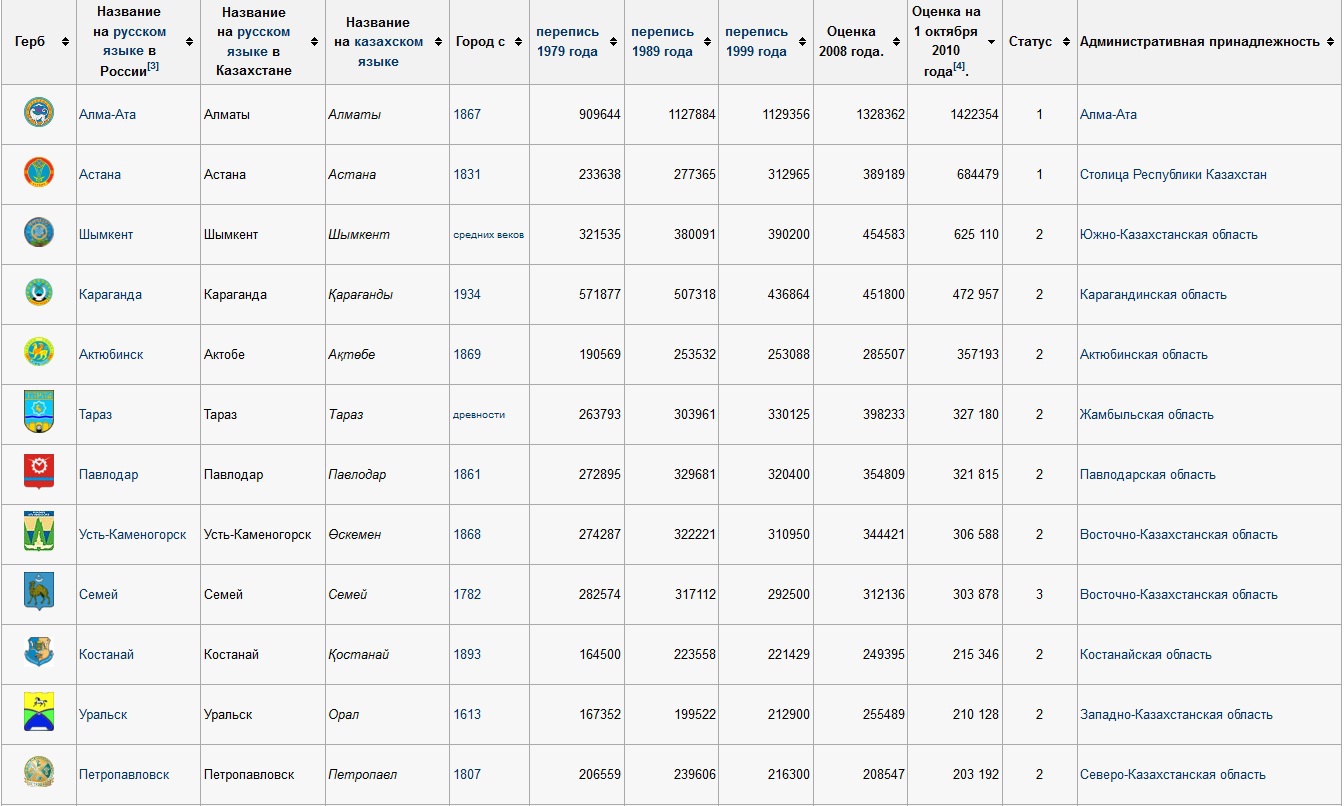Screen dimensions: 1344x806
Task: Open 'Костанайская область' link
Action: (x=1146, y=654)
